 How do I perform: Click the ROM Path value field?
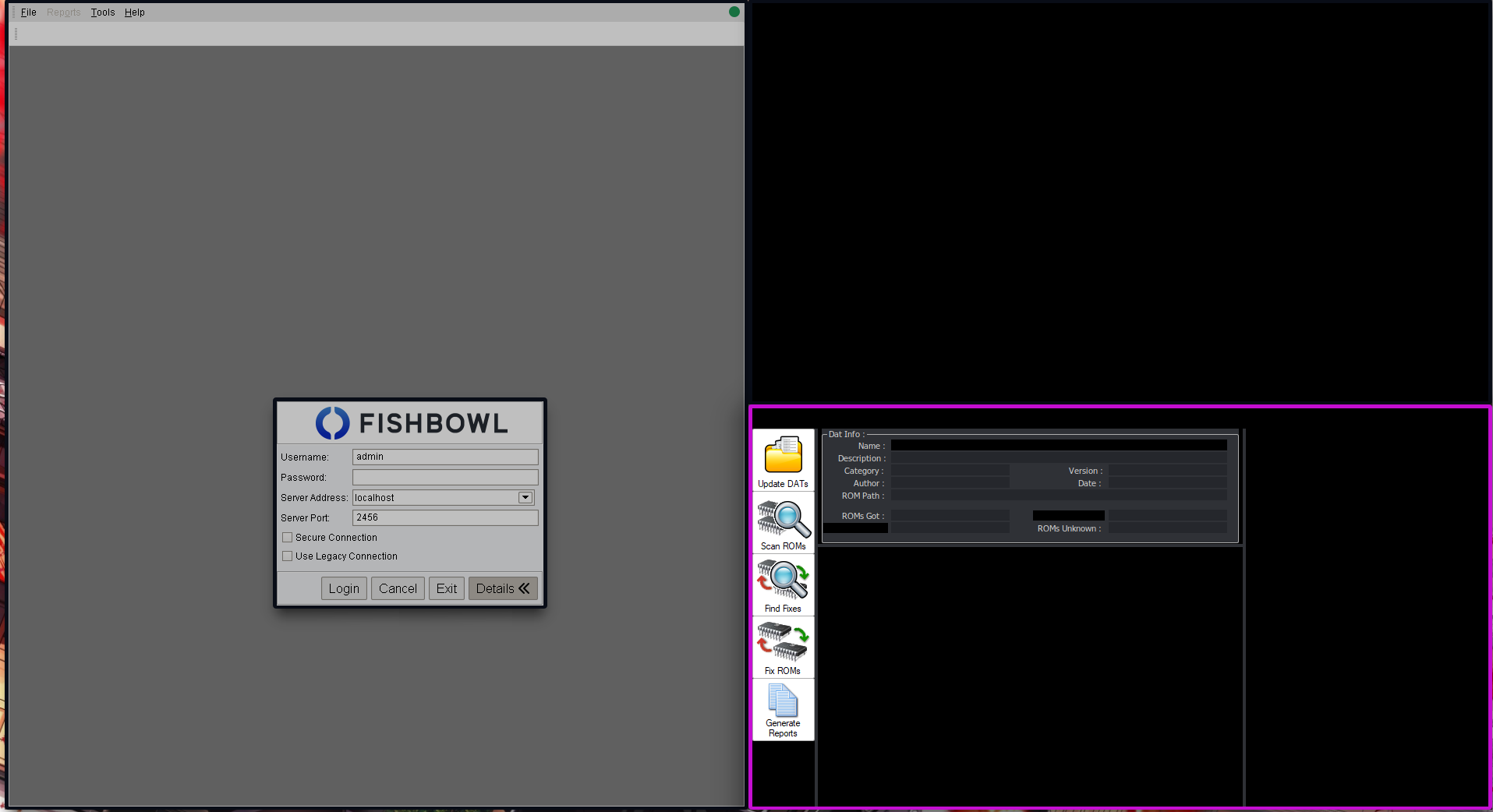tap(1059, 496)
